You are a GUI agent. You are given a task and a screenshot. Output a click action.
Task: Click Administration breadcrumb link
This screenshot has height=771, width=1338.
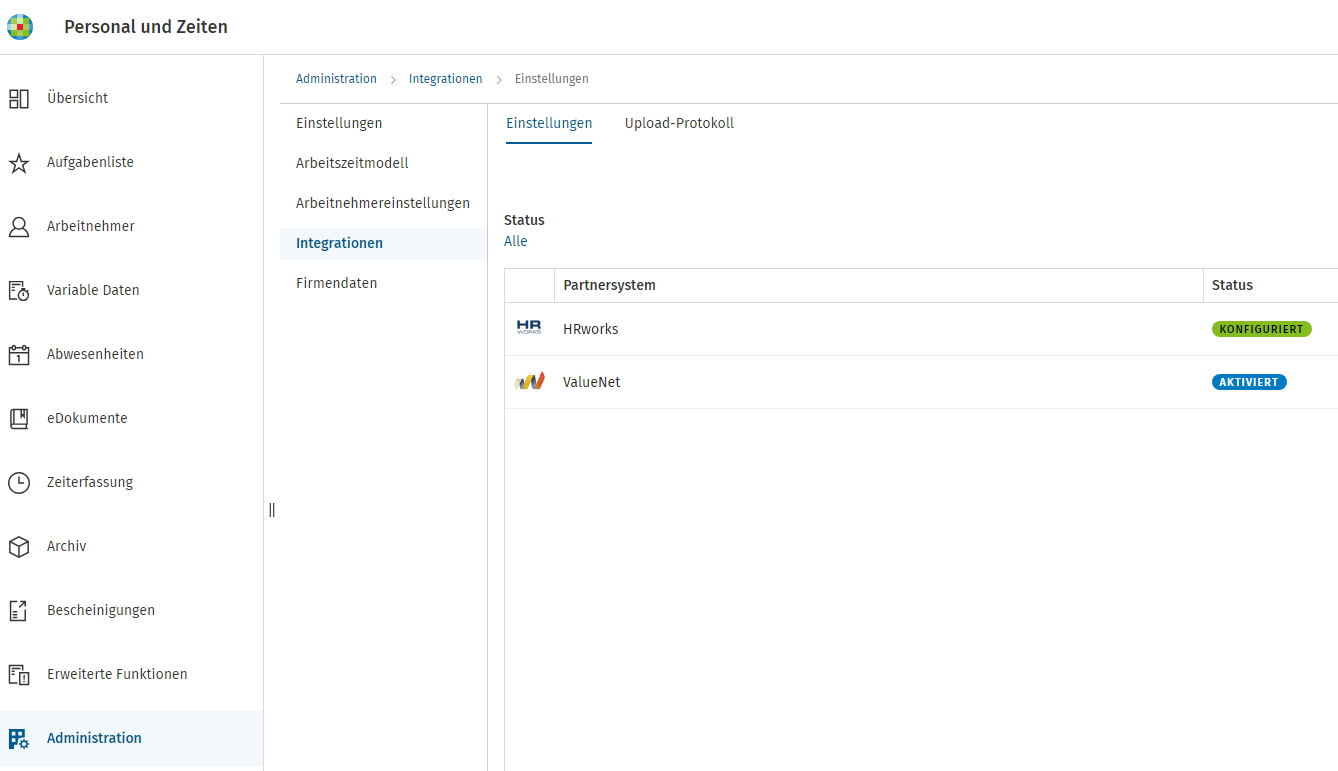coord(336,79)
